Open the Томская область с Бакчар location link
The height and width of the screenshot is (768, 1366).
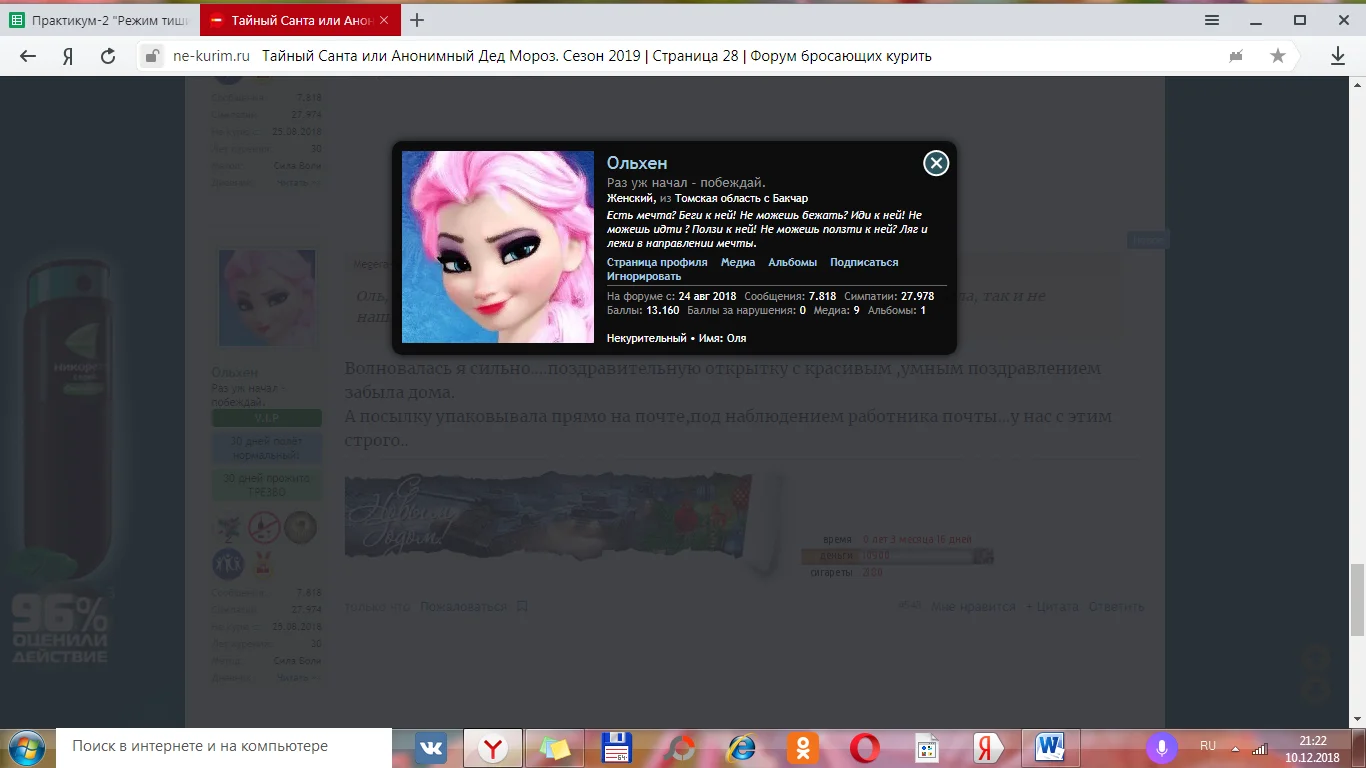[741, 198]
